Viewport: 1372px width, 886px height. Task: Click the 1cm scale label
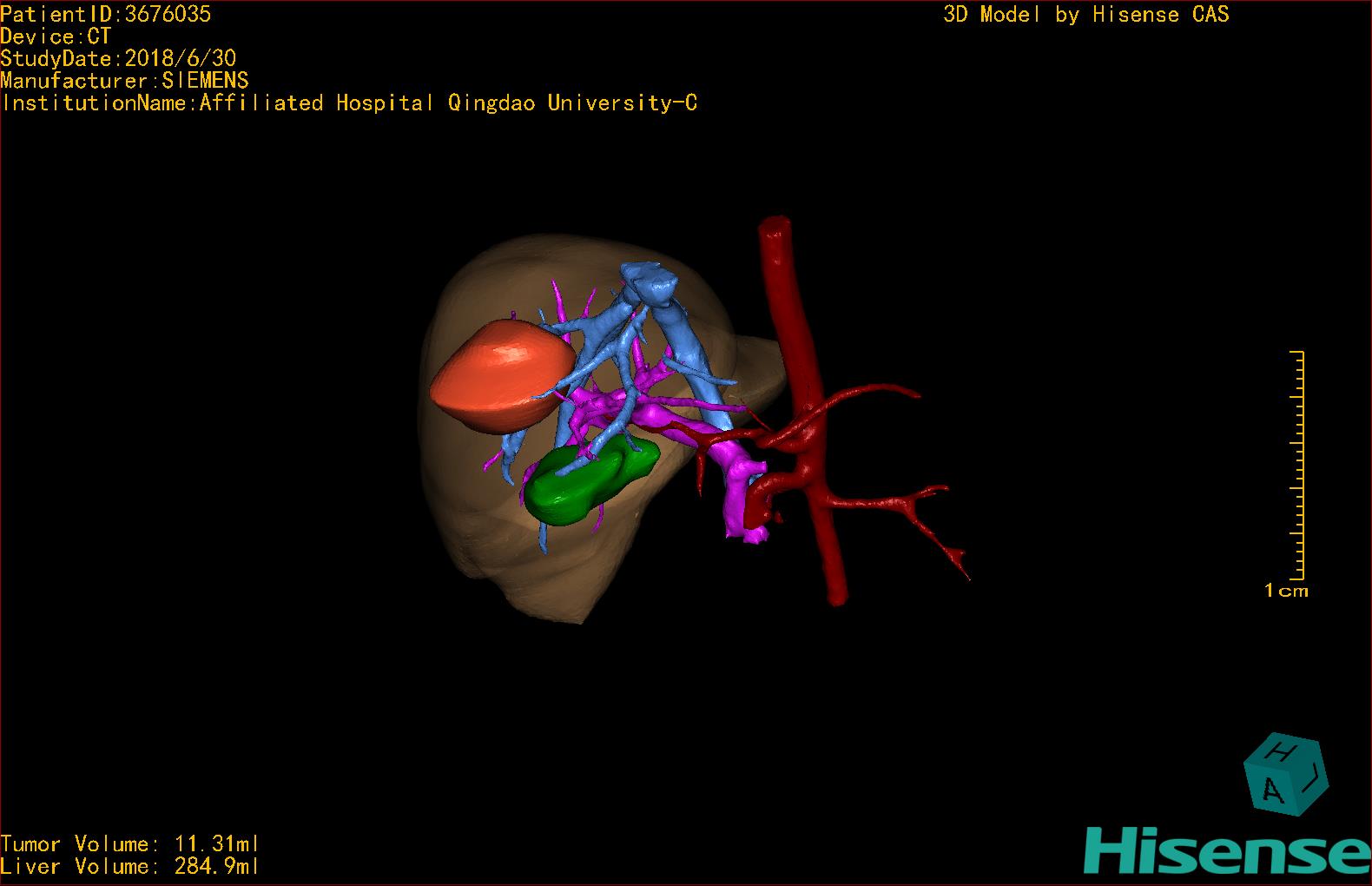click(1286, 591)
